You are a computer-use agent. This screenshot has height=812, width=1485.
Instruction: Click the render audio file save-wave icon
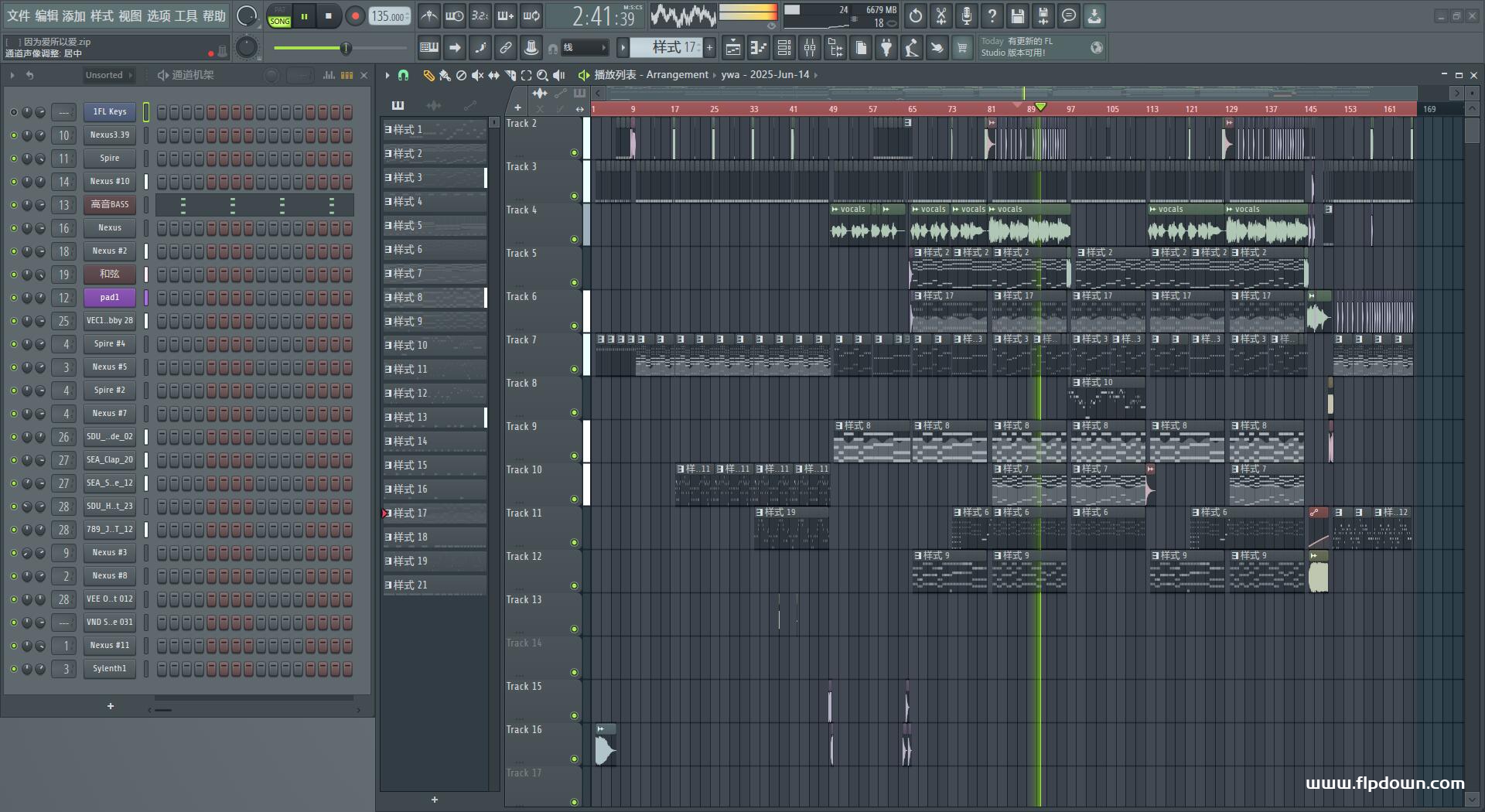click(x=1043, y=15)
